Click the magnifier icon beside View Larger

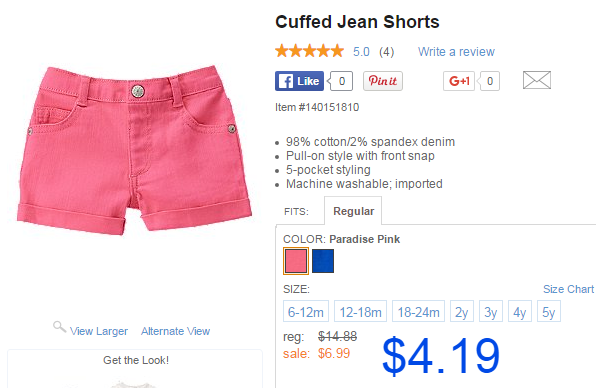[59, 326]
